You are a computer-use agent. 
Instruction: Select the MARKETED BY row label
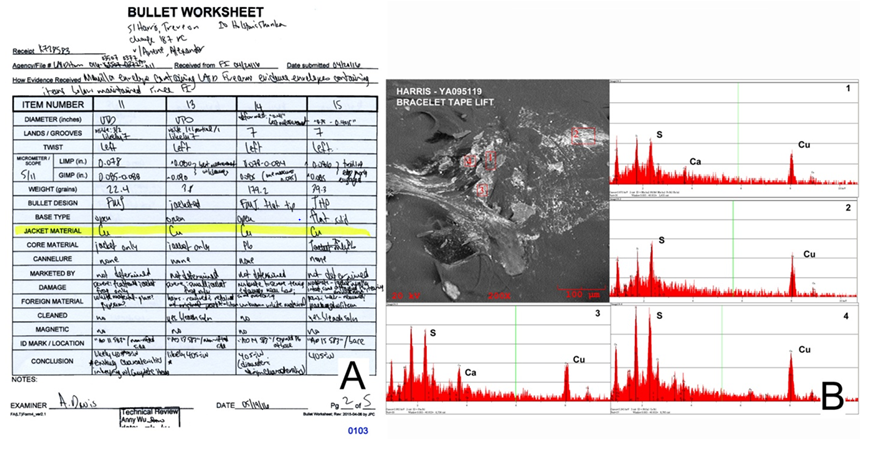click(53, 273)
